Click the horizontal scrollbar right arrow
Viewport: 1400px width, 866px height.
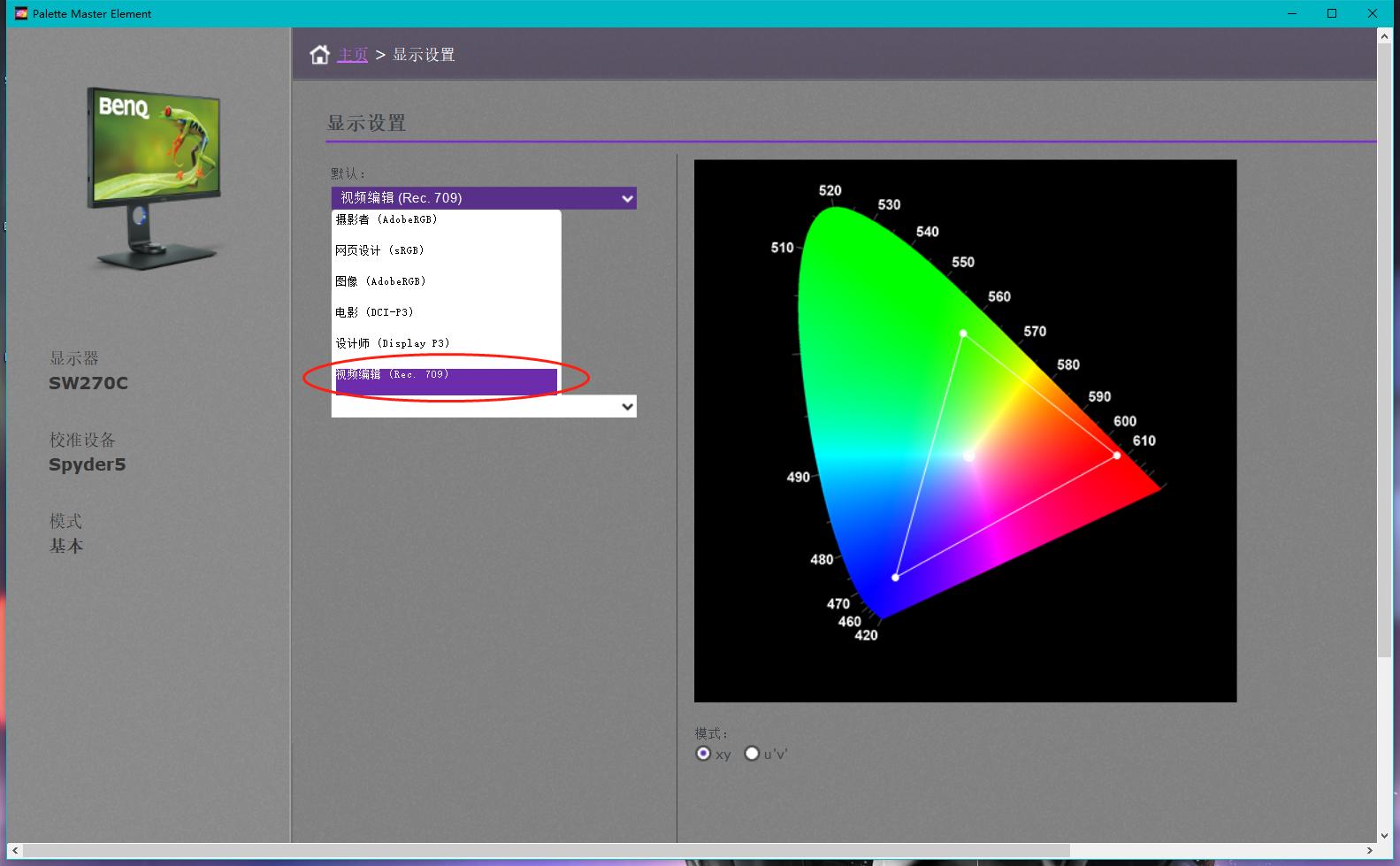tap(1370, 851)
